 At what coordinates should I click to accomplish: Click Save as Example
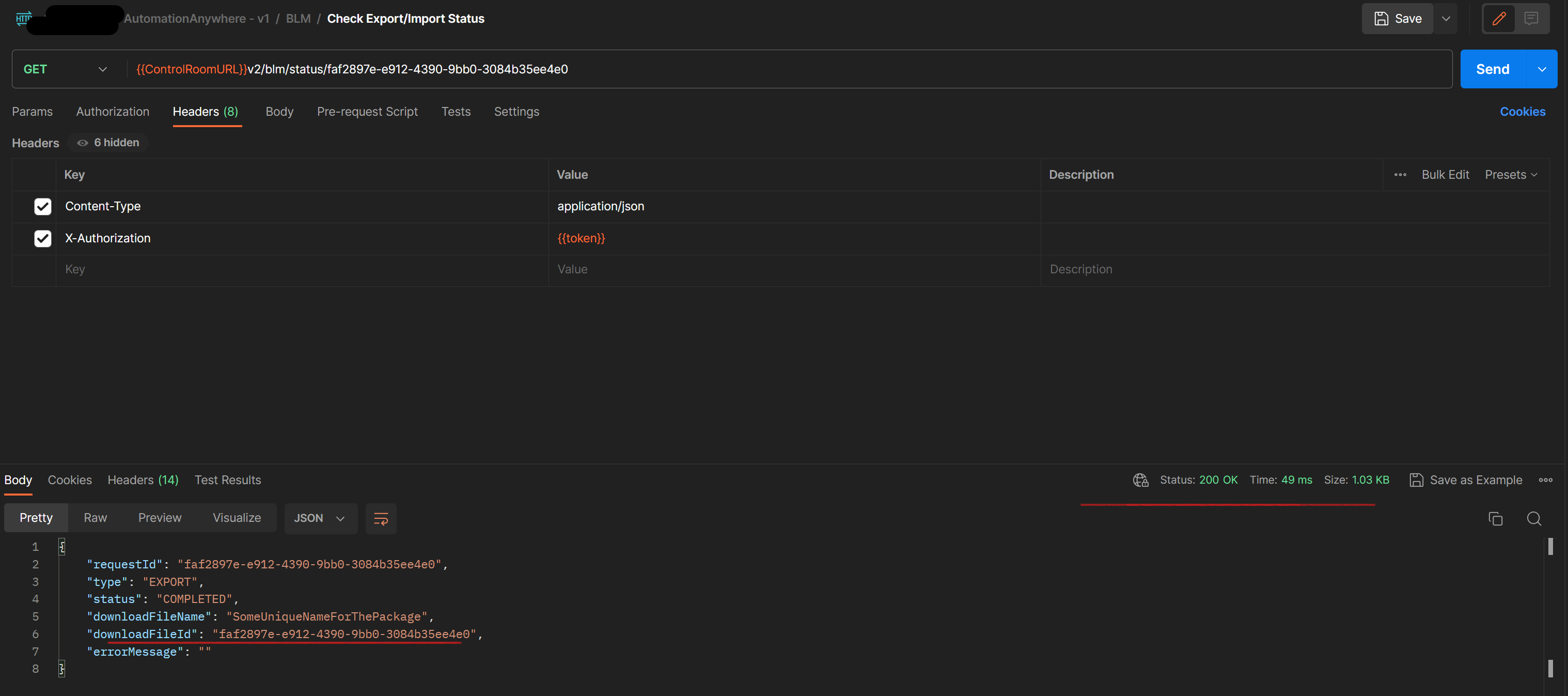[1466, 480]
